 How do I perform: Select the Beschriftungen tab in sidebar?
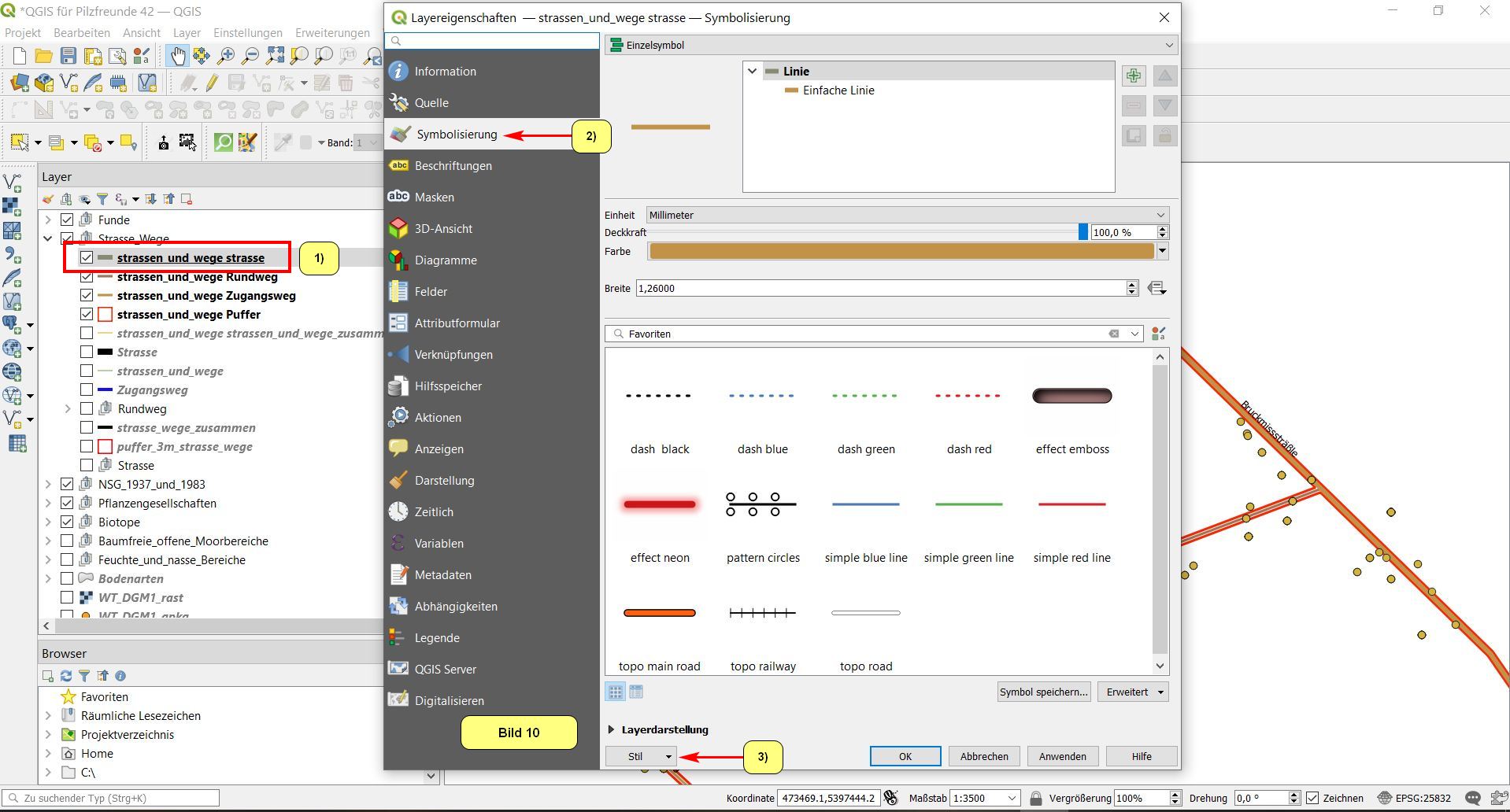[453, 166]
